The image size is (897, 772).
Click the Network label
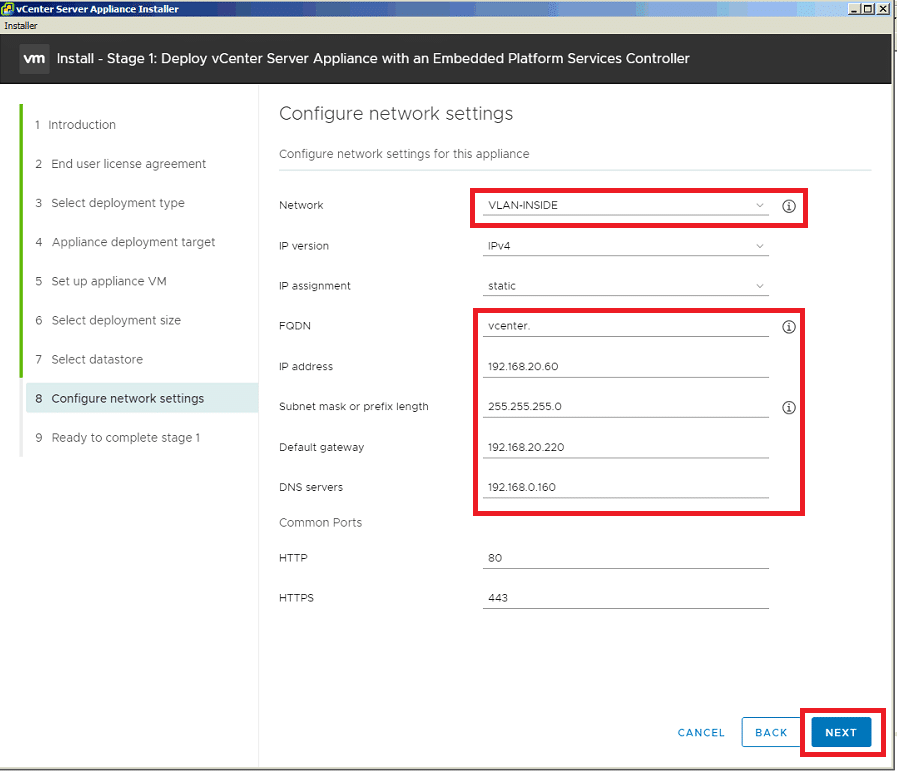pos(301,205)
